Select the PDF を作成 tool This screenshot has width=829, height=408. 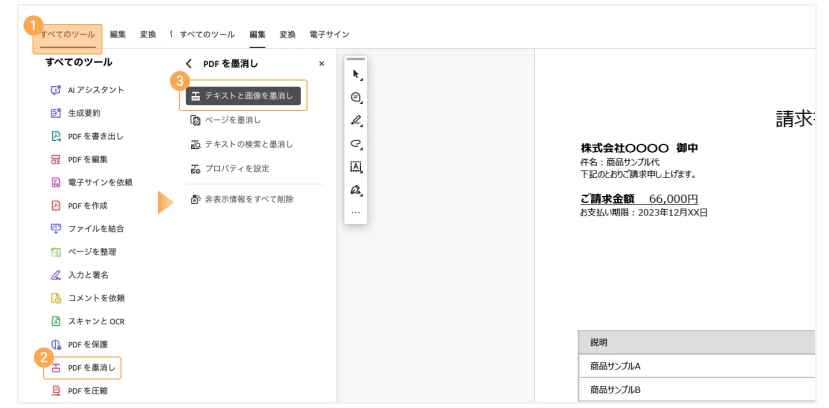coord(79,206)
